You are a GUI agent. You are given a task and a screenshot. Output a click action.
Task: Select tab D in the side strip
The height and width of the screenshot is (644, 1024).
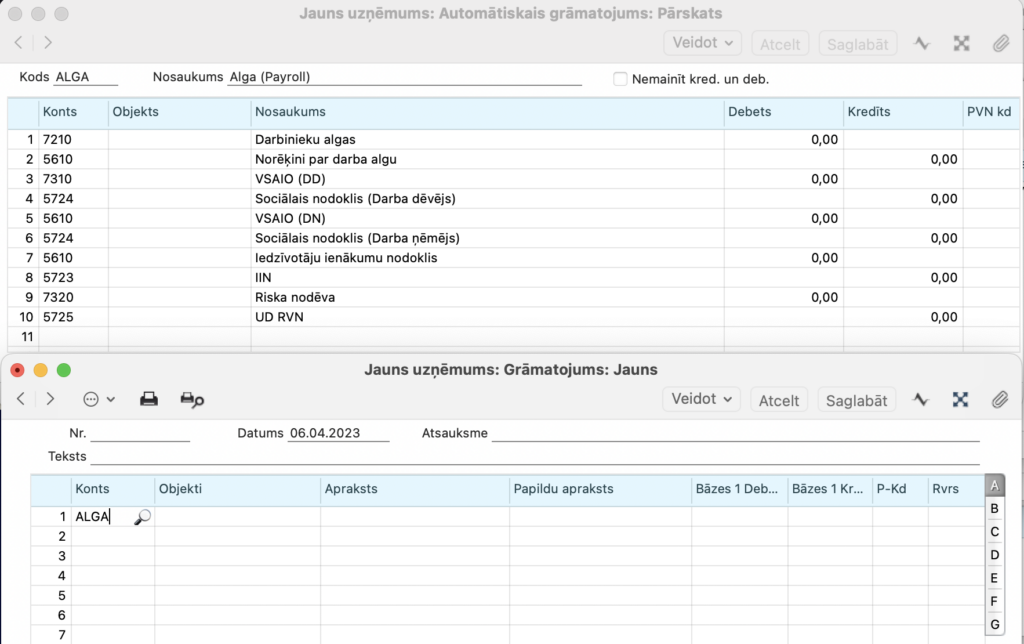tap(994, 554)
